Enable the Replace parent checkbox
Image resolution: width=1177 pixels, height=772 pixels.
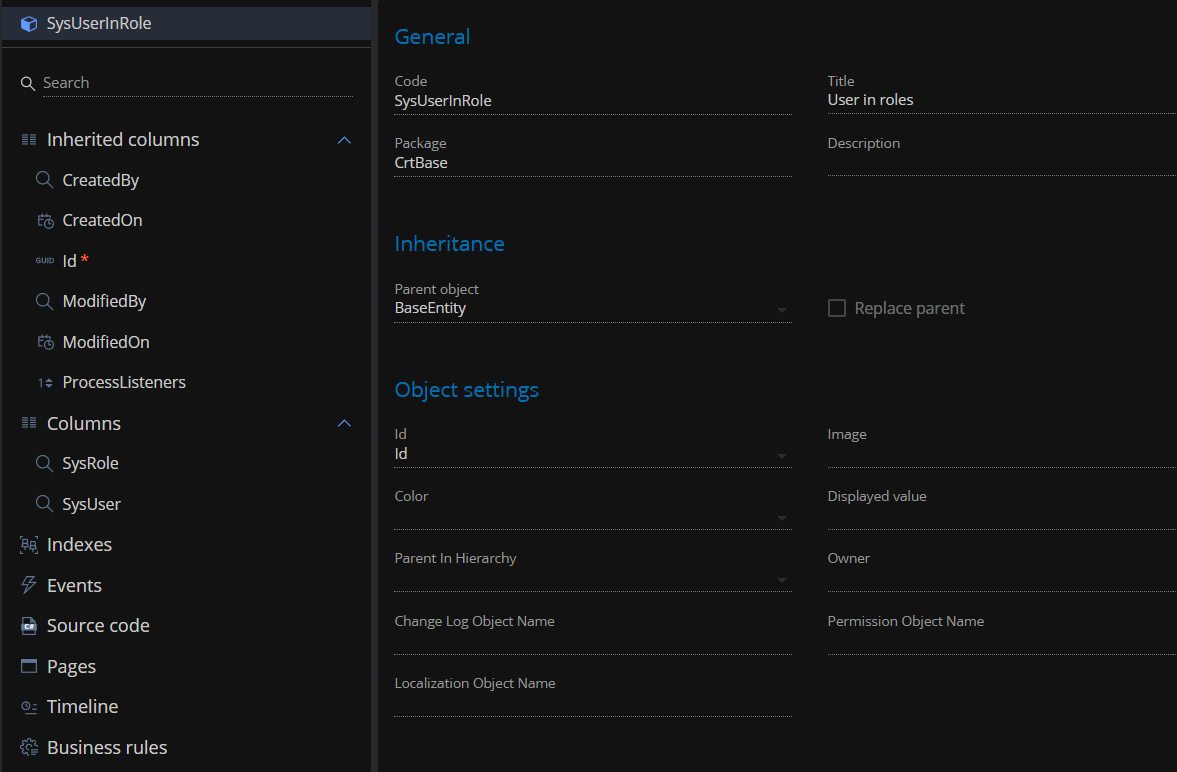tap(837, 308)
